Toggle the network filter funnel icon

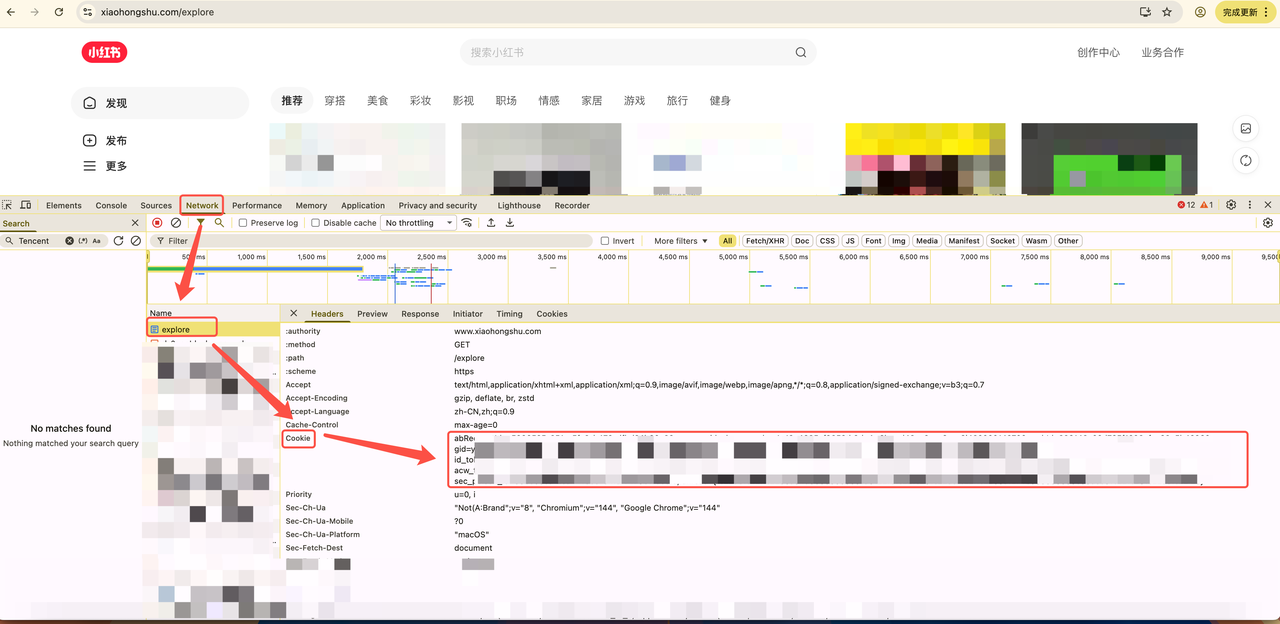(200, 223)
